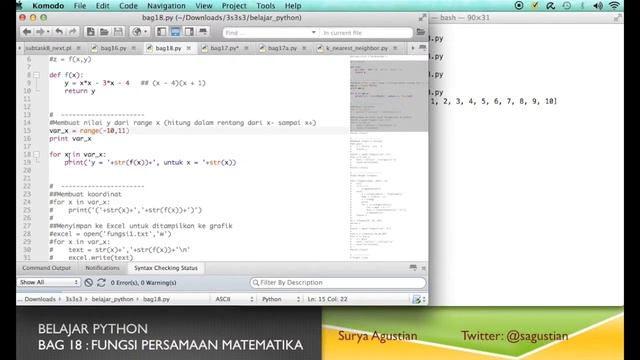Open Find dropdown history arrow
This screenshot has width=640, height=360.
point(313,32)
